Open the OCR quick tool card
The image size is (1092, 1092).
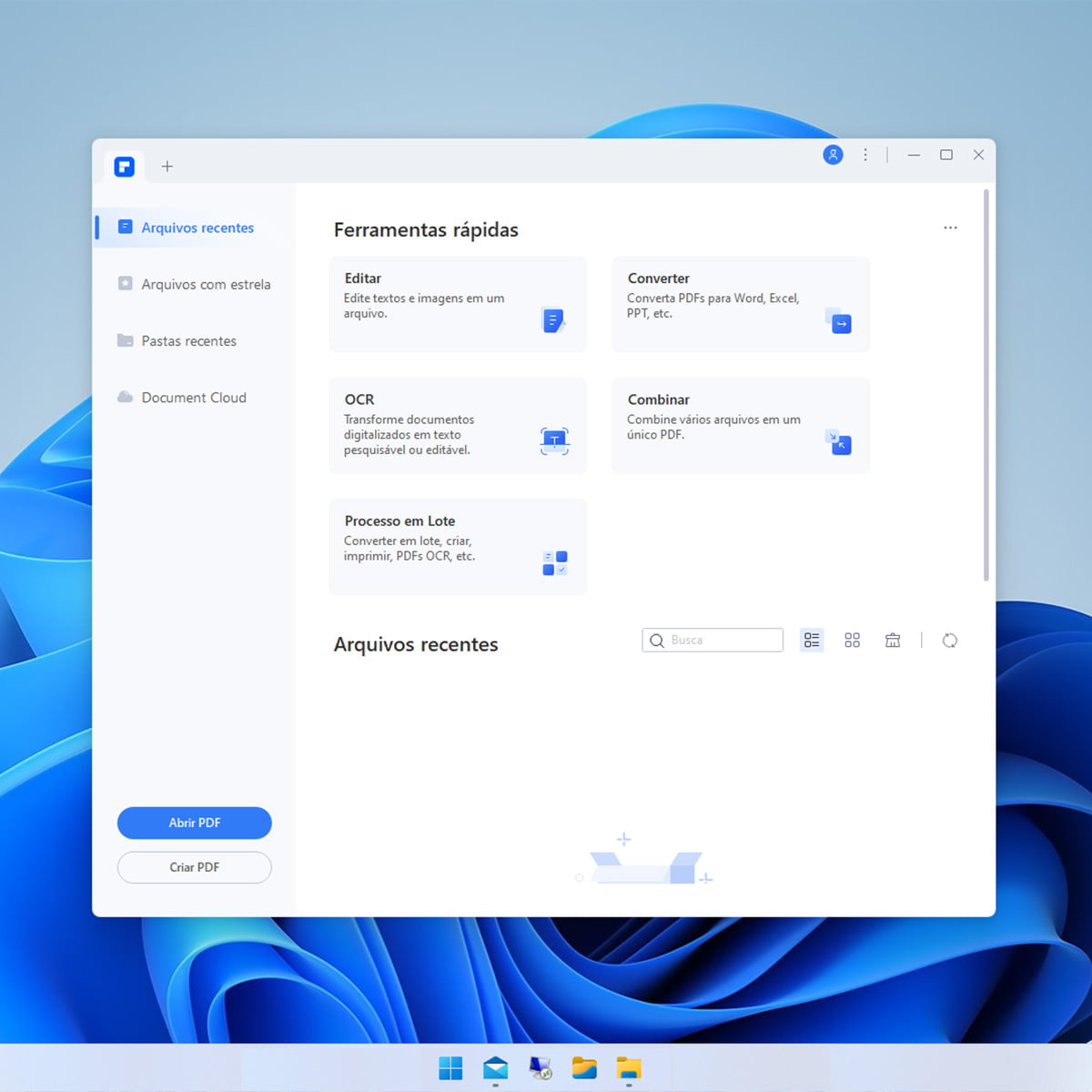point(458,425)
